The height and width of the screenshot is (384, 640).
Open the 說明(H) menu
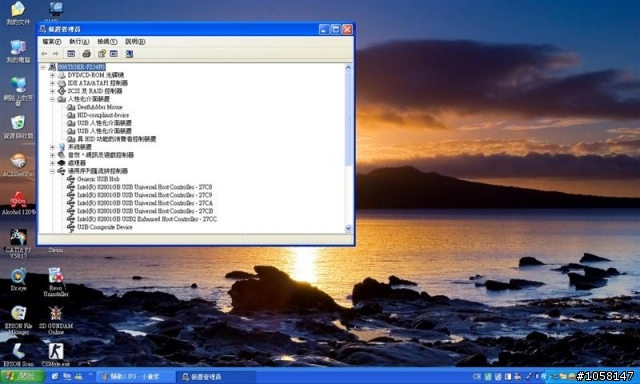(135, 42)
